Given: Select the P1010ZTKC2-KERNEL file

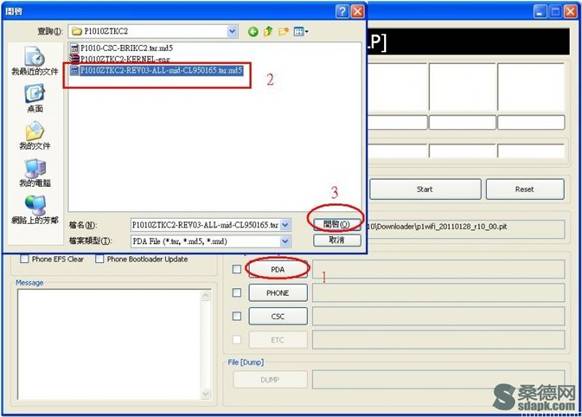Looking at the screenshot, I should click(x=120, y=59).
